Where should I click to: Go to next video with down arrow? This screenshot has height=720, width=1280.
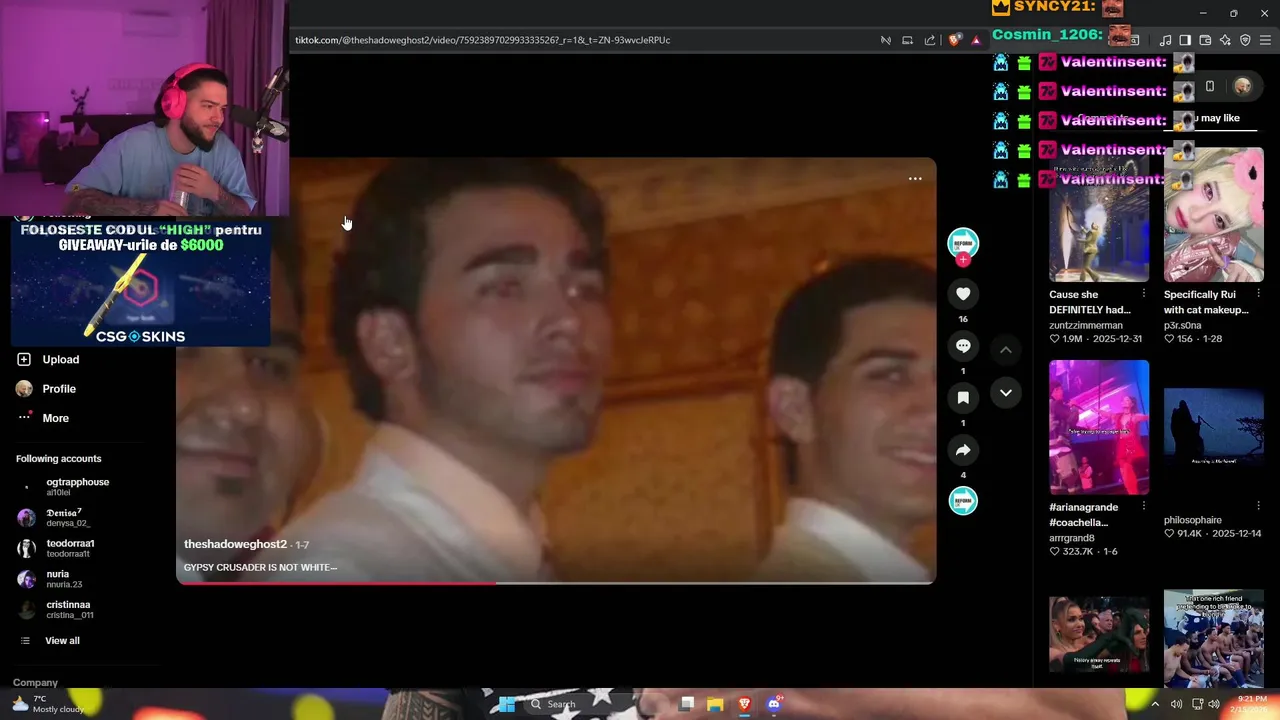pos(1006,393)
